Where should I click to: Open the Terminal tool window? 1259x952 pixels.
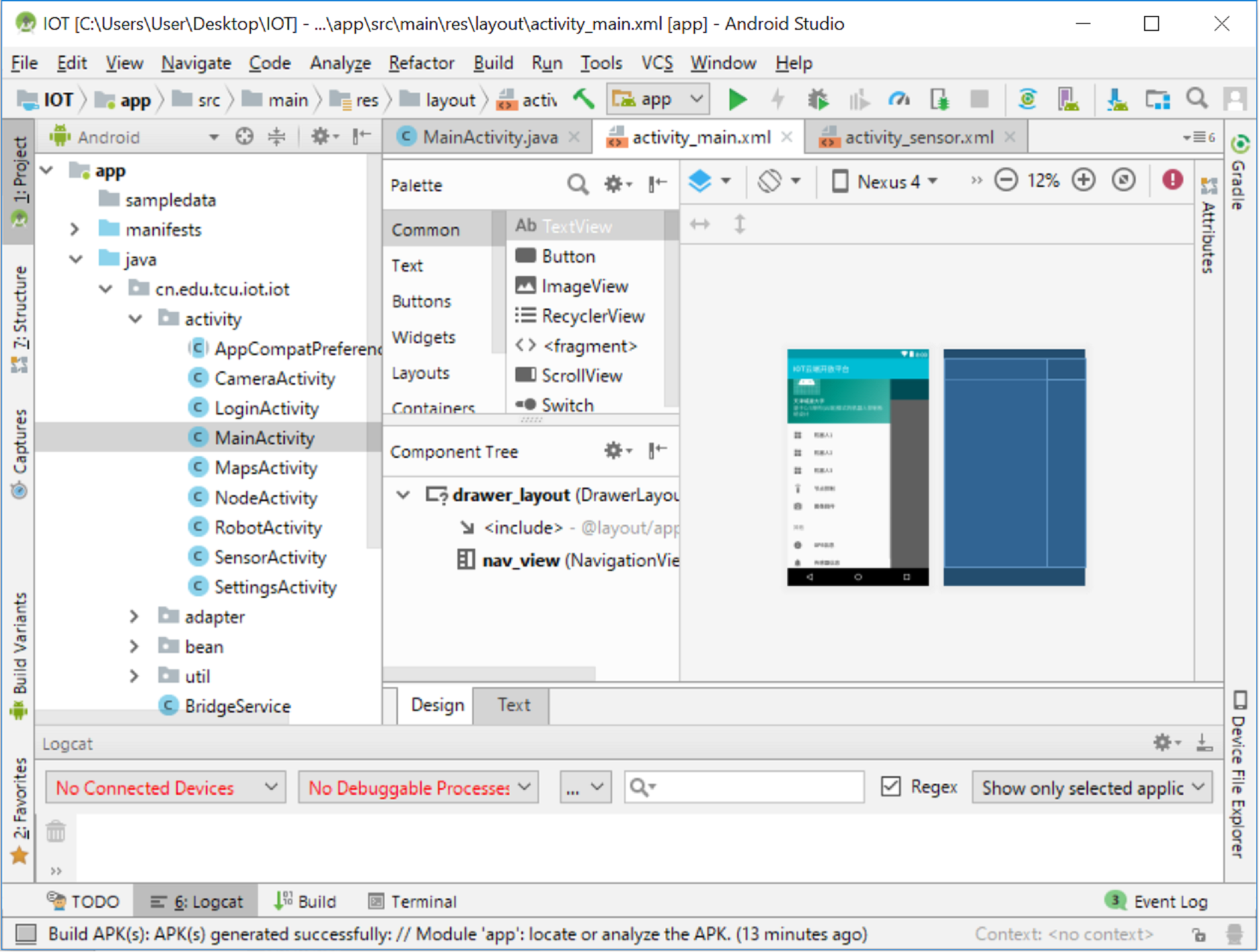coord(414,901)
